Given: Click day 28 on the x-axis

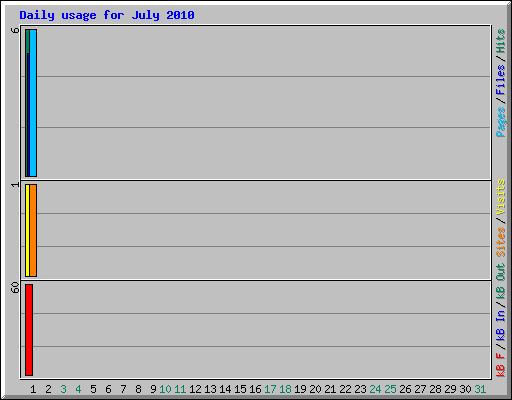Looking at the screenshot, I should coord(435,389).
